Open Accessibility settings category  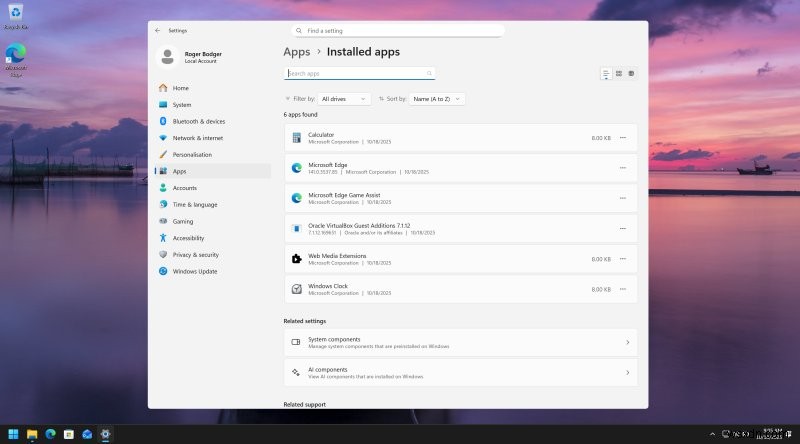213,238
